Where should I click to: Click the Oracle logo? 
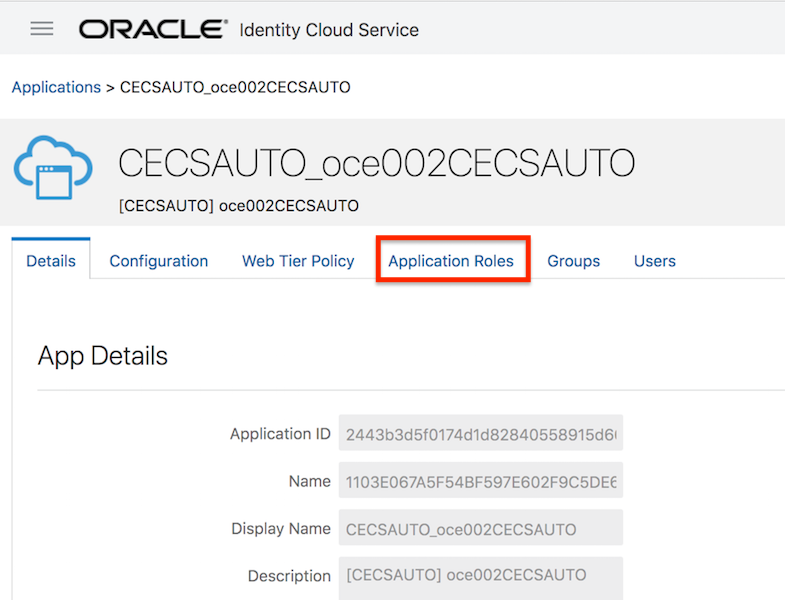click(x=153, y=29)
